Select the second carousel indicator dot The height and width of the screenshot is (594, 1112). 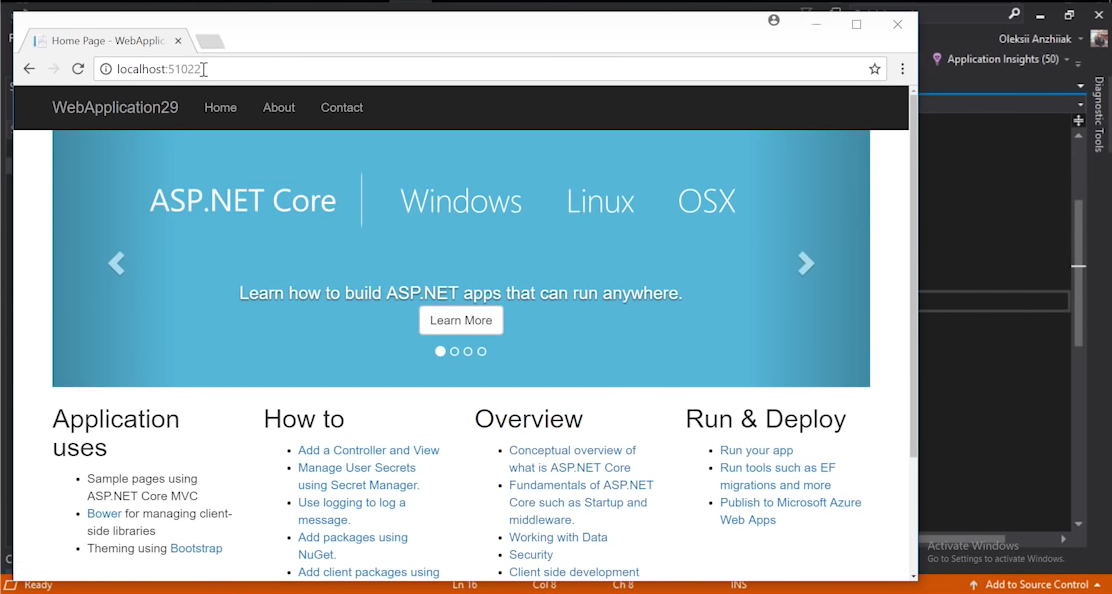click(x=455, y=352)
